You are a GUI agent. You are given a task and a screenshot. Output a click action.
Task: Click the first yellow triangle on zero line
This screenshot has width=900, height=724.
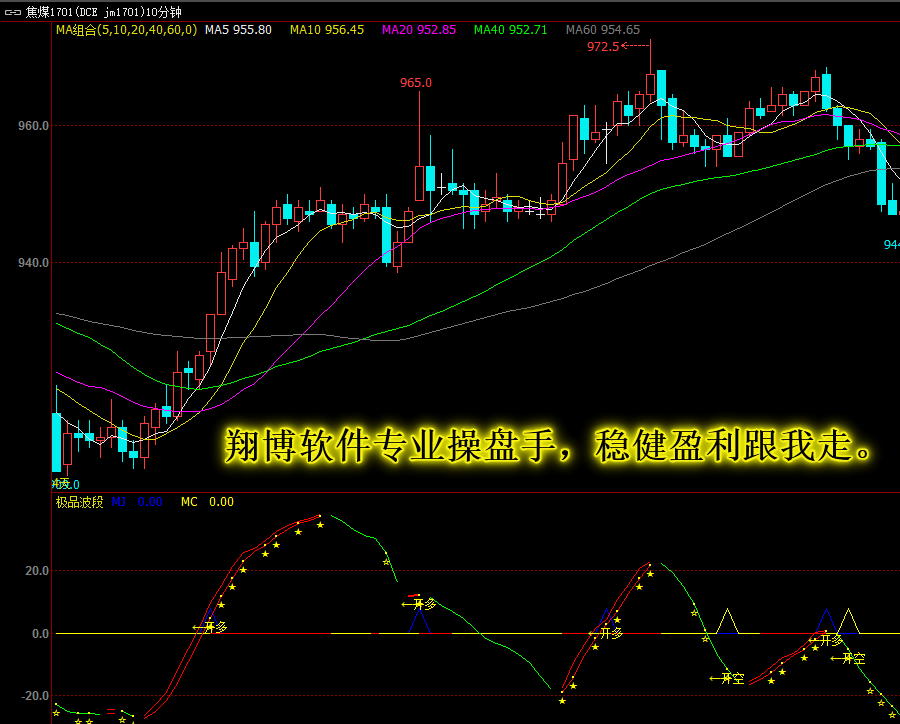pyautogui.click(x=727, y=621)
